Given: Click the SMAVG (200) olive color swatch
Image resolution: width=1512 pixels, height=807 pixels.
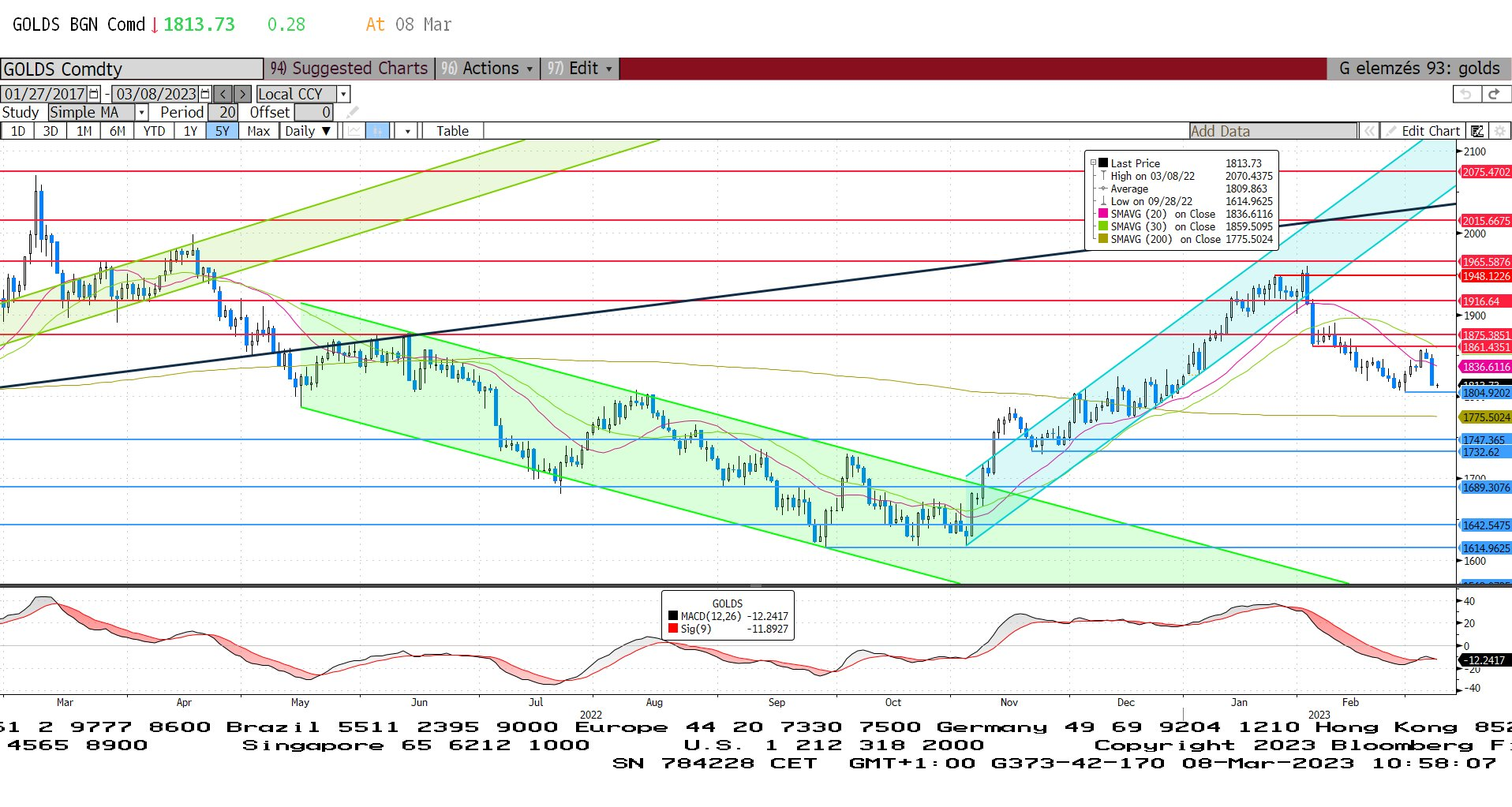Looking at the screenshot, I should tap(1103, 239).
